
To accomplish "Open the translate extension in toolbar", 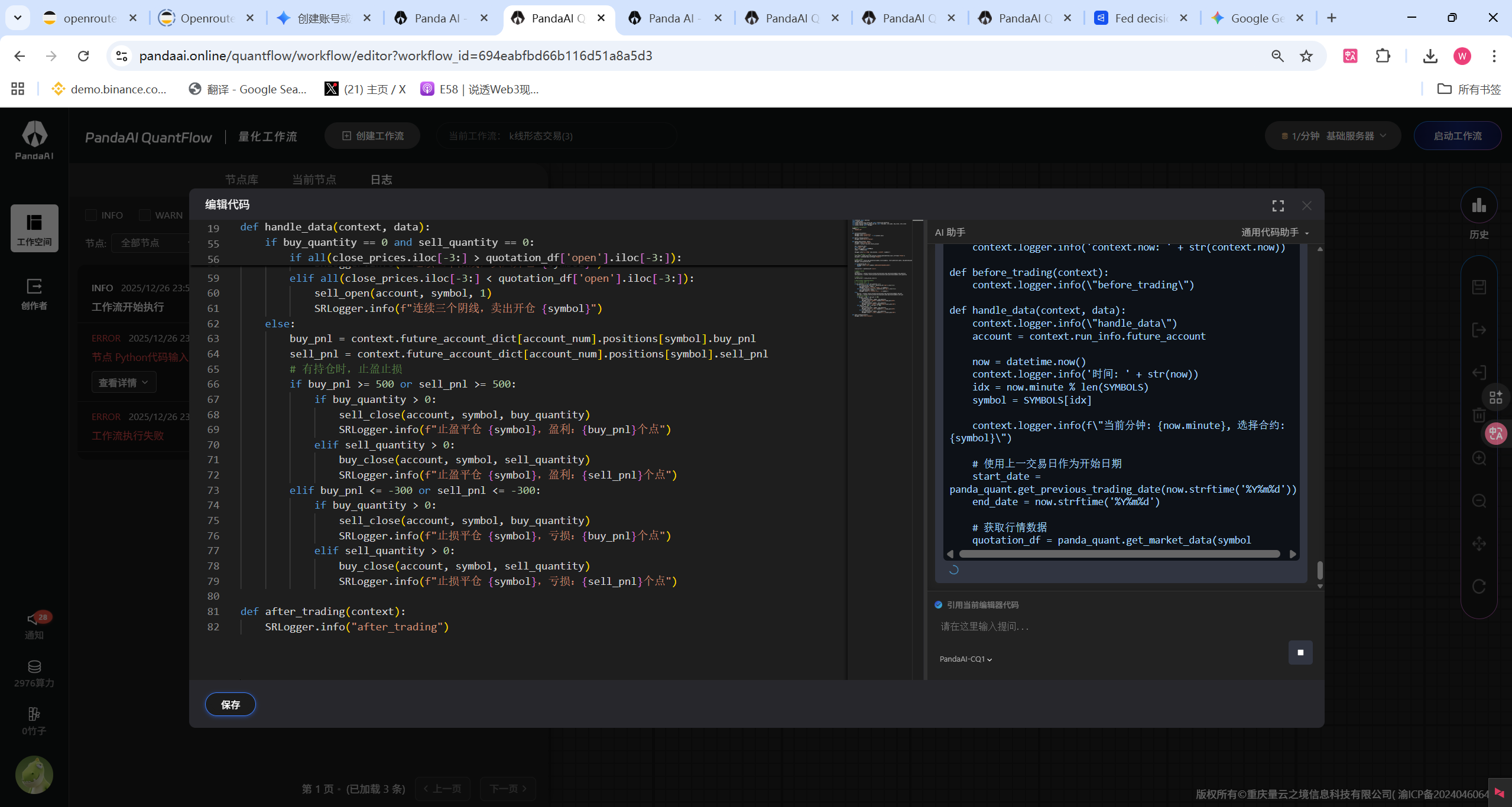I will (1351, 56).
